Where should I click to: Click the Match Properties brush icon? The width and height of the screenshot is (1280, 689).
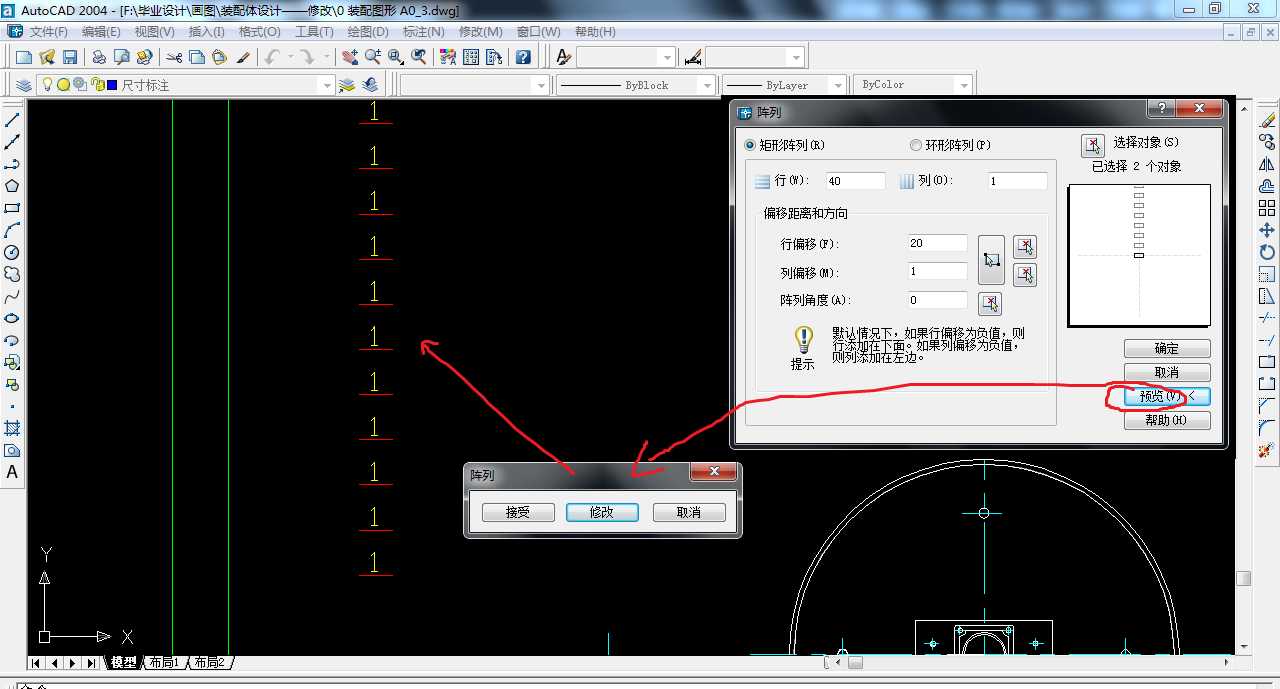coord(243,57)
